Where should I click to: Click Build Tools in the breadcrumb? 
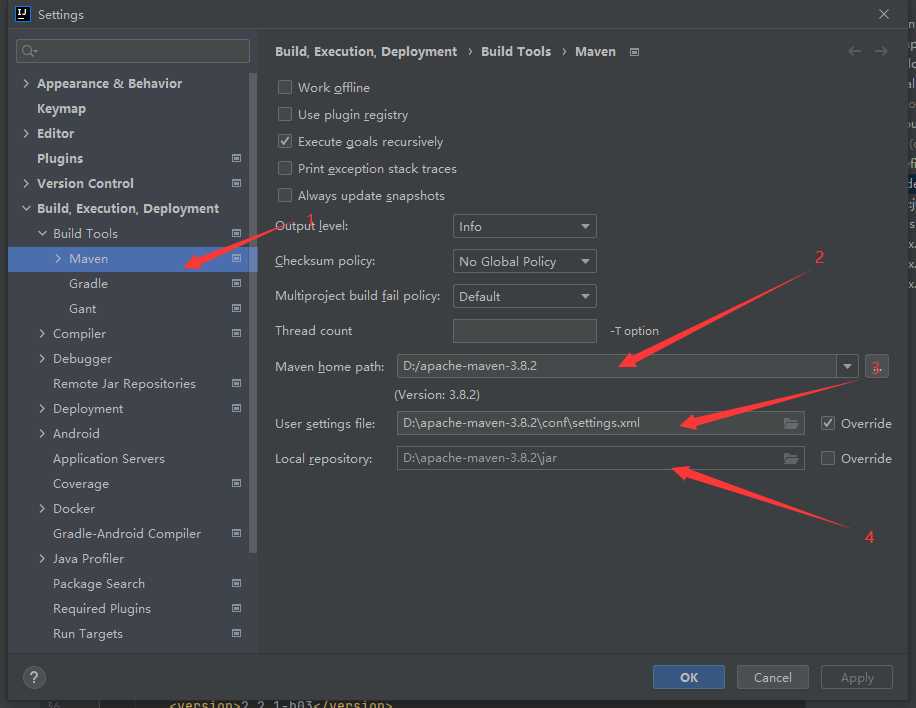[516, 51]
